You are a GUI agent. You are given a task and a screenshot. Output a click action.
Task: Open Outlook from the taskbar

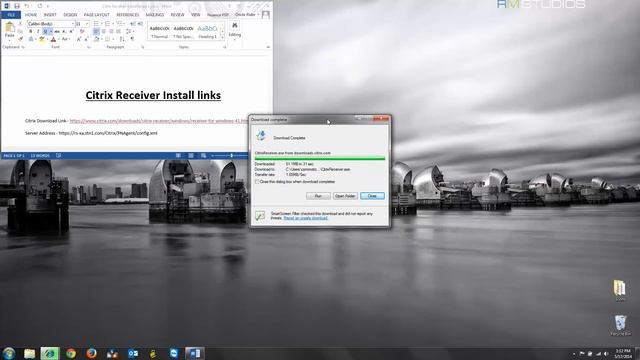click(133, 353)
